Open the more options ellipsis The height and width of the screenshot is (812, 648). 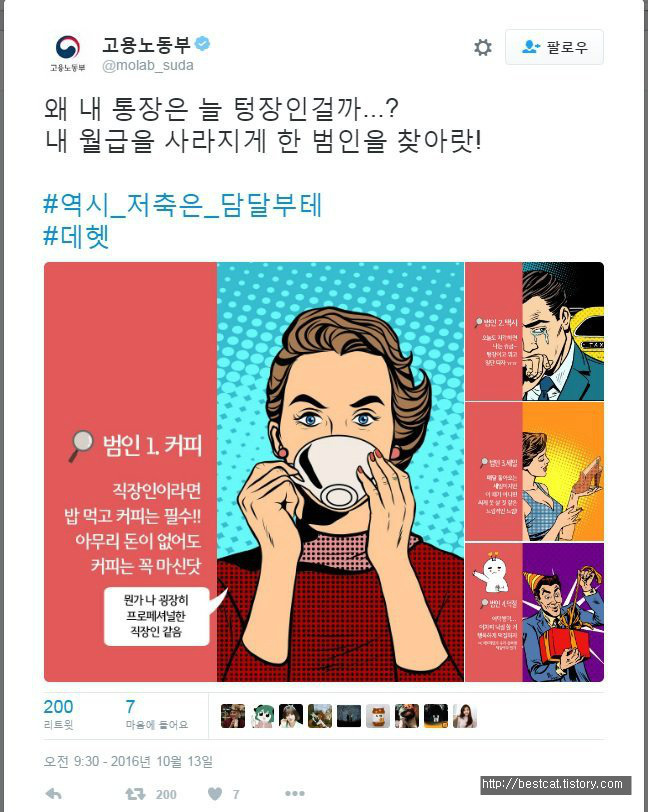pyautogui.click(x=295, y=793)
